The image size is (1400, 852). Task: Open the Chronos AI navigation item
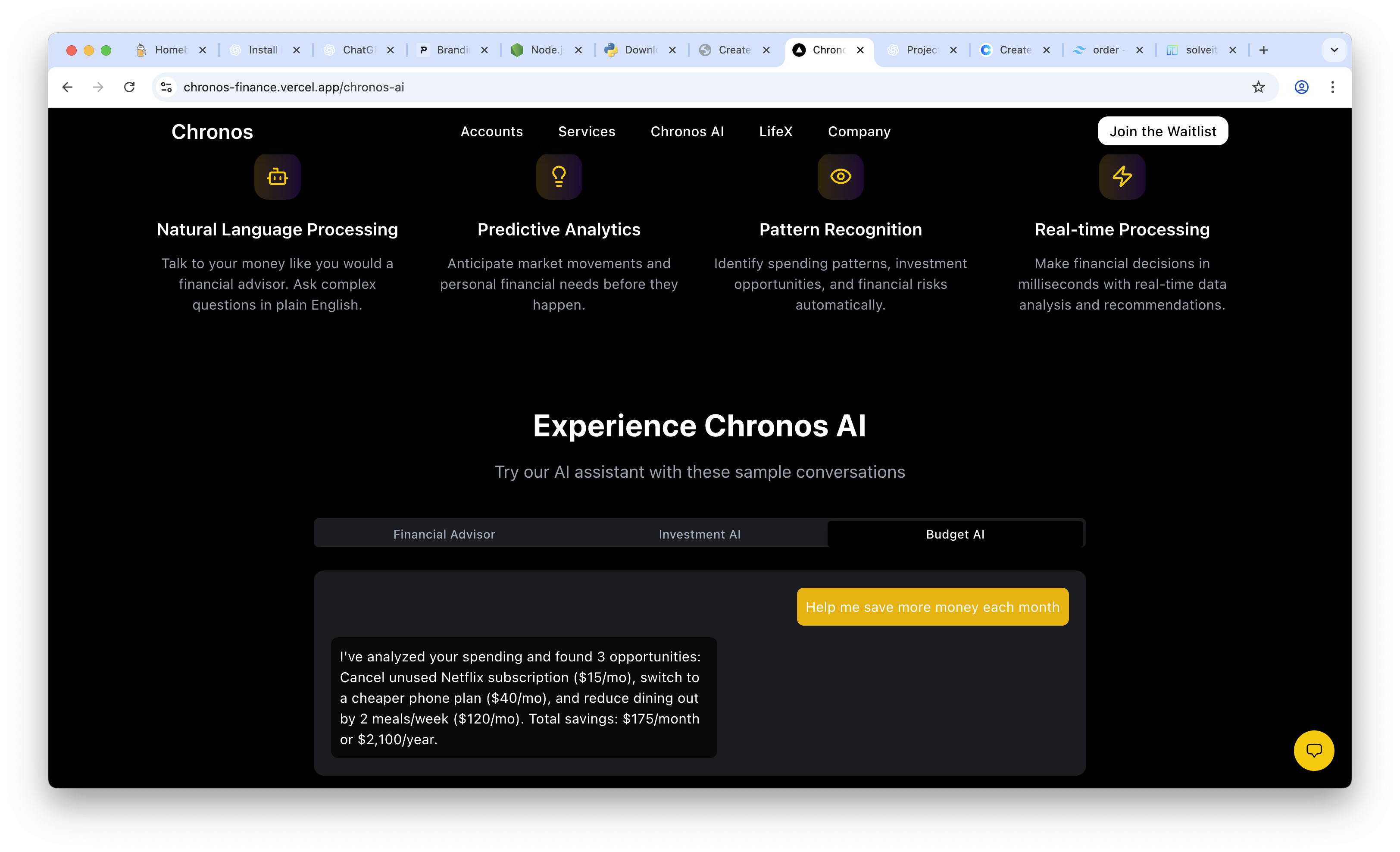[687, 132]
